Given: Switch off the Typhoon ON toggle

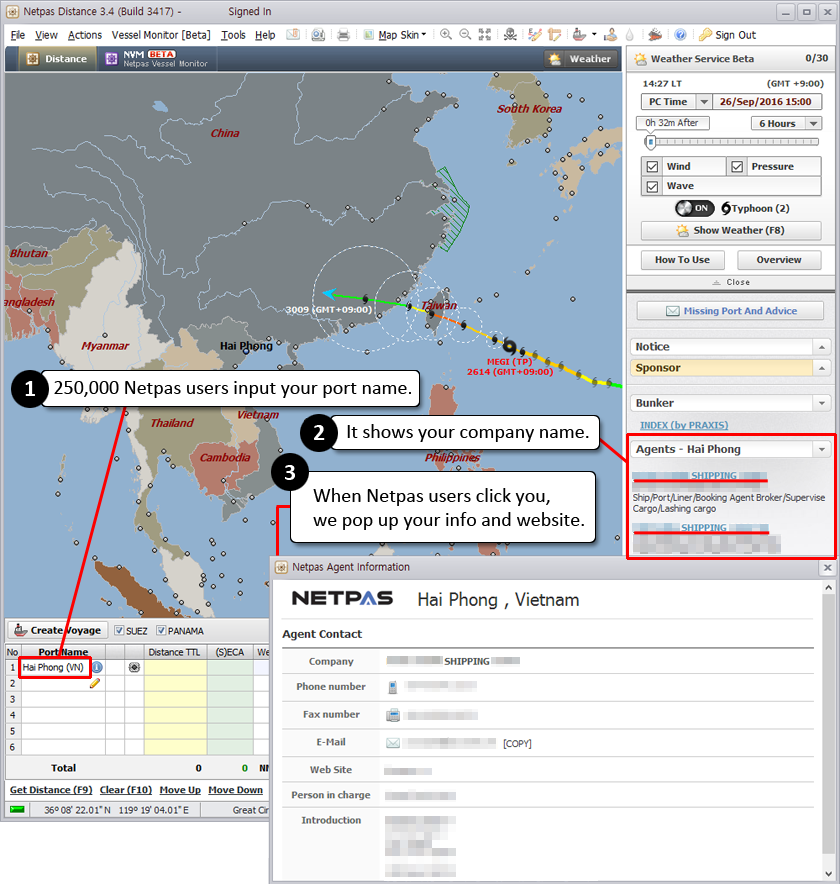Looking at the screenshot, I should [x=695, y=209].
